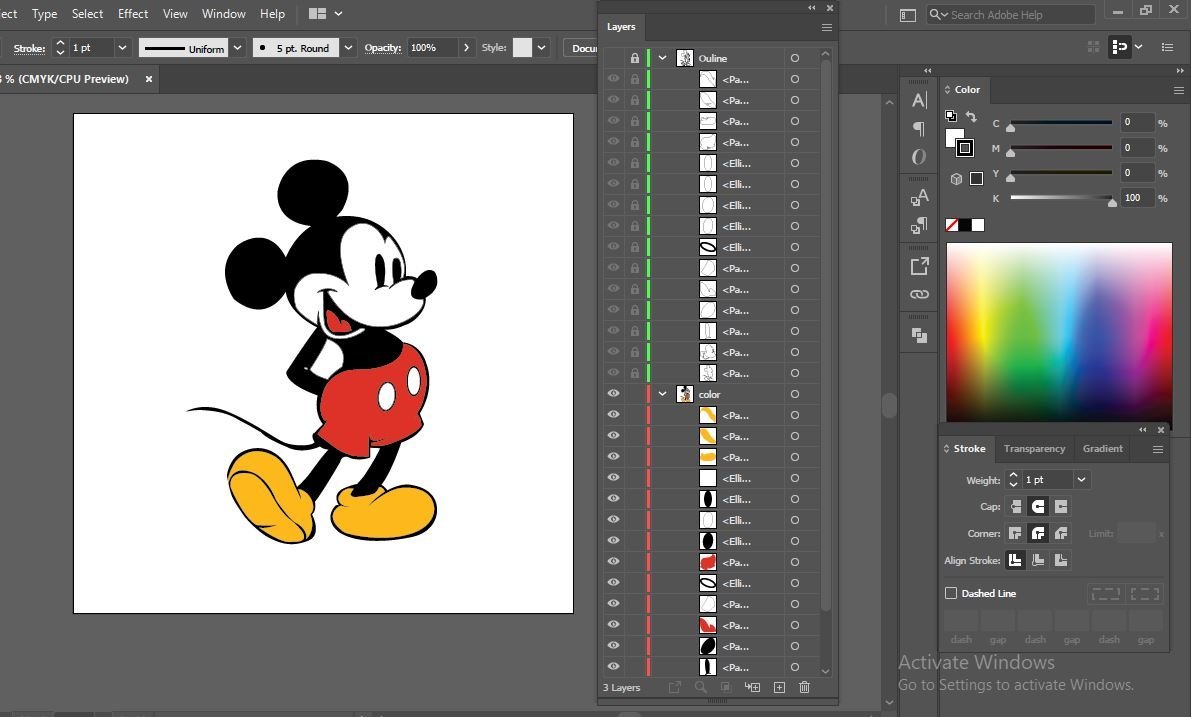Open the Stroke panel options menu

1158,449
